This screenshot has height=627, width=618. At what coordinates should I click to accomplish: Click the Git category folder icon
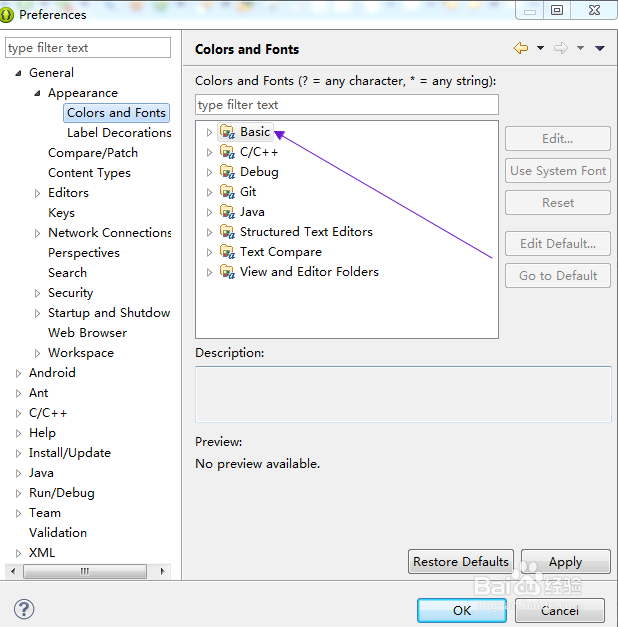point(227,192)
